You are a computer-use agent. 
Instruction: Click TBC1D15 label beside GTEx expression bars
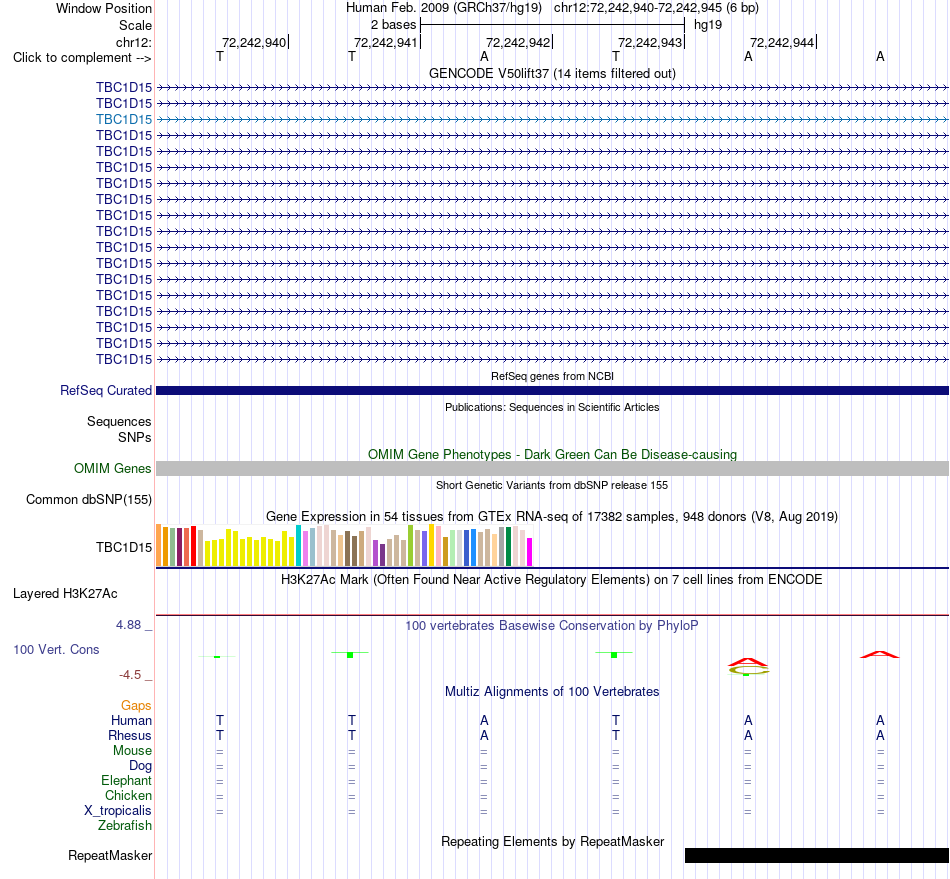click(124, 548)
